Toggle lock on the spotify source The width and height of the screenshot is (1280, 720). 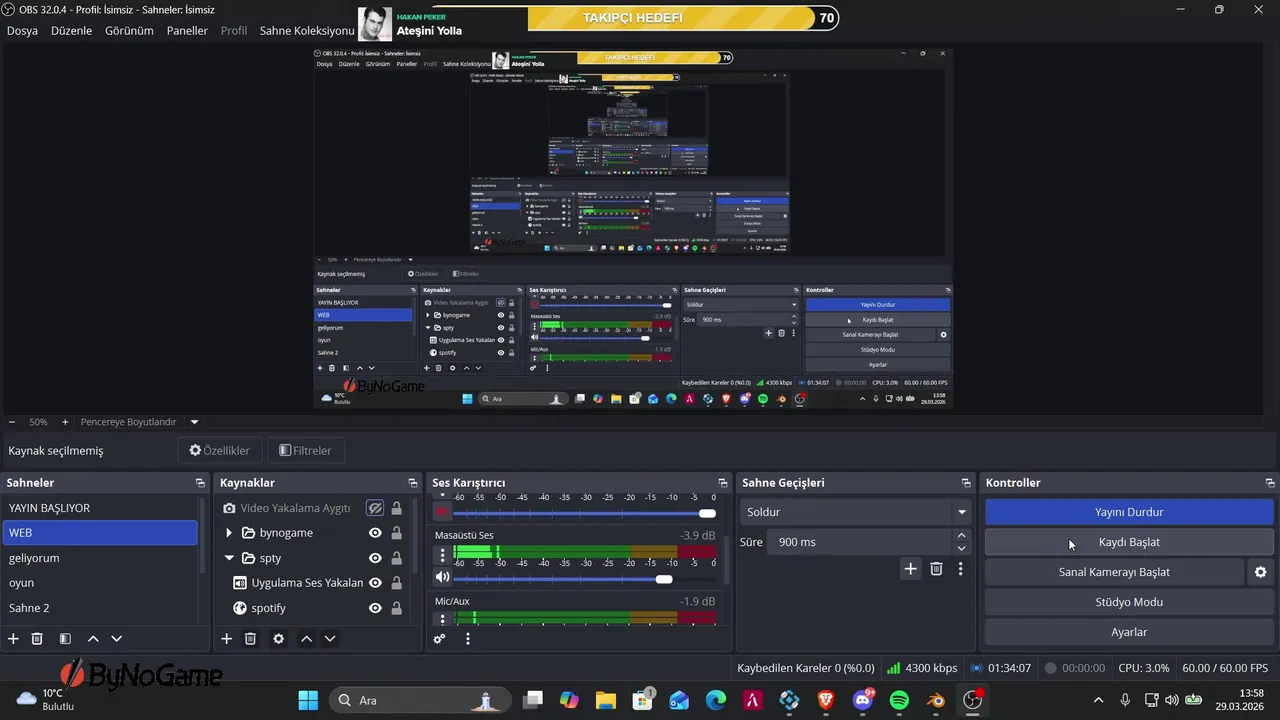[397, 608]
